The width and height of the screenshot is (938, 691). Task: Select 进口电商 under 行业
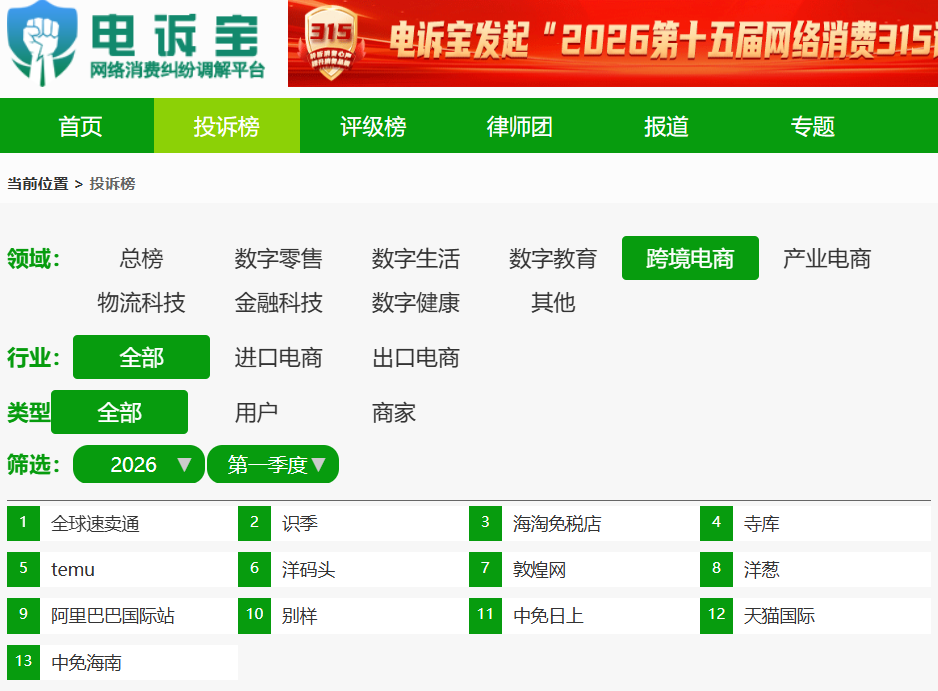(x=278, y=358)
